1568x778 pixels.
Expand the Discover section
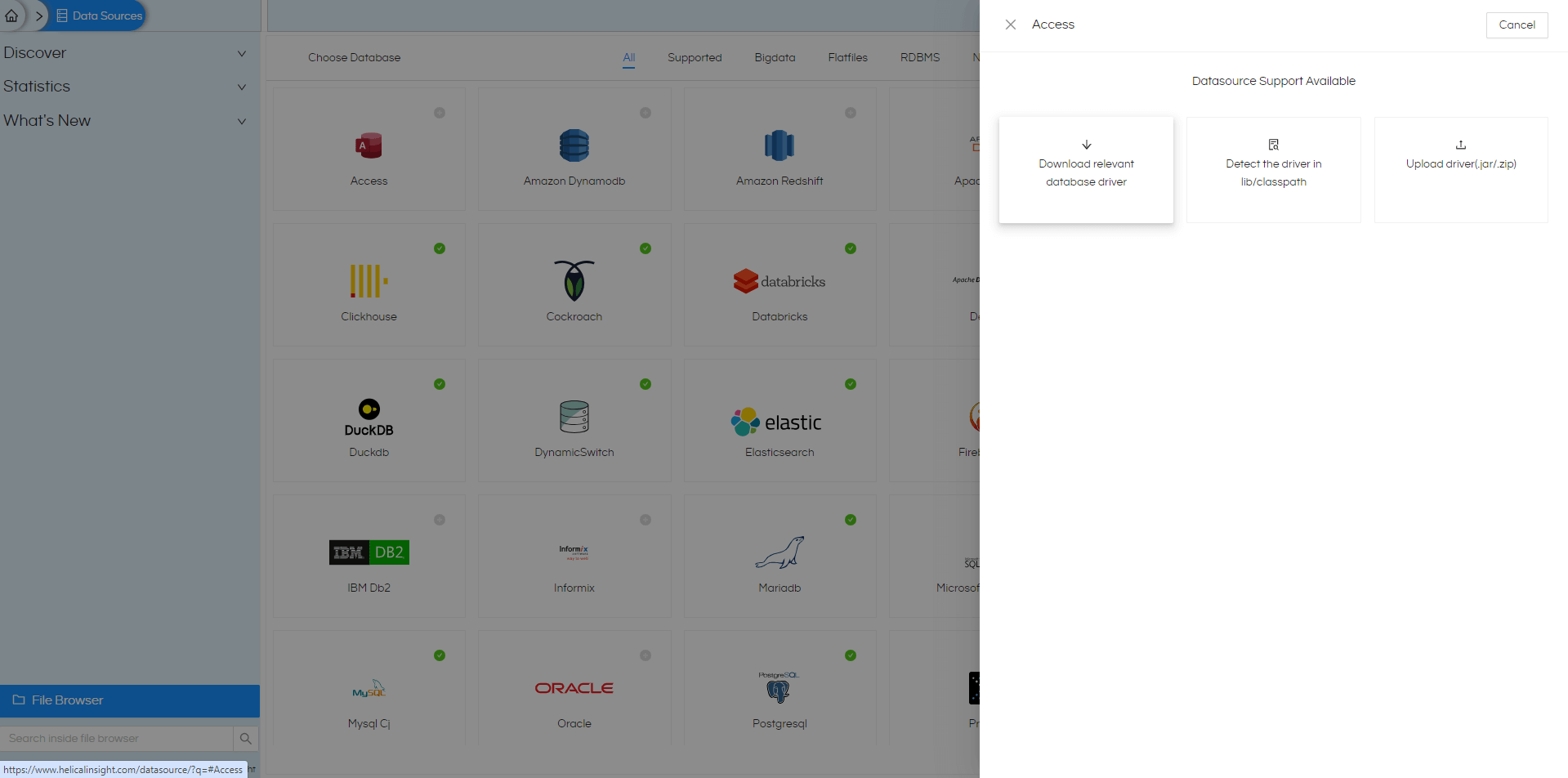pos(124,53)
